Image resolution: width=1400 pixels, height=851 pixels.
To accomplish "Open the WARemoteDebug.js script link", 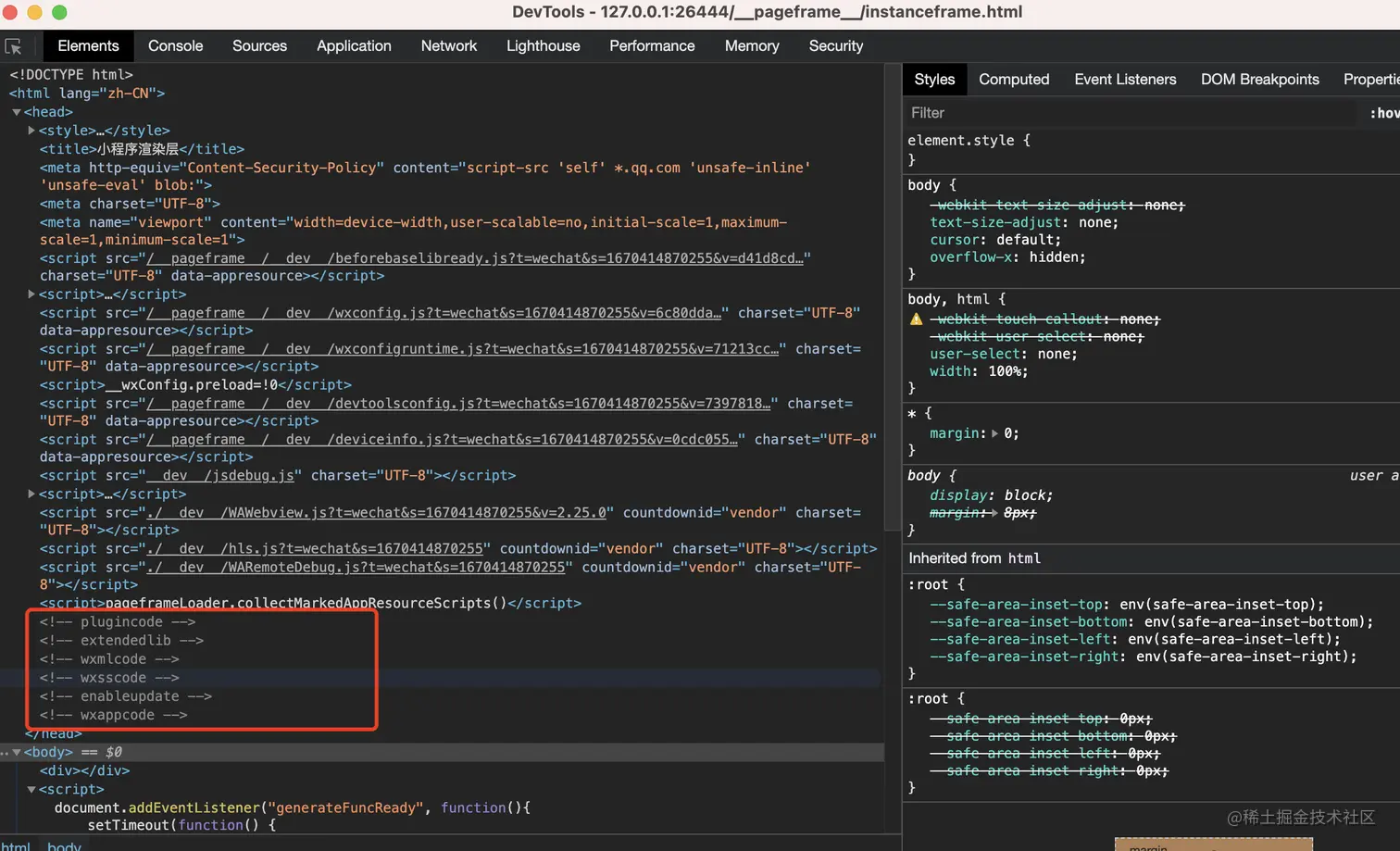I will [x=356, y=568].
